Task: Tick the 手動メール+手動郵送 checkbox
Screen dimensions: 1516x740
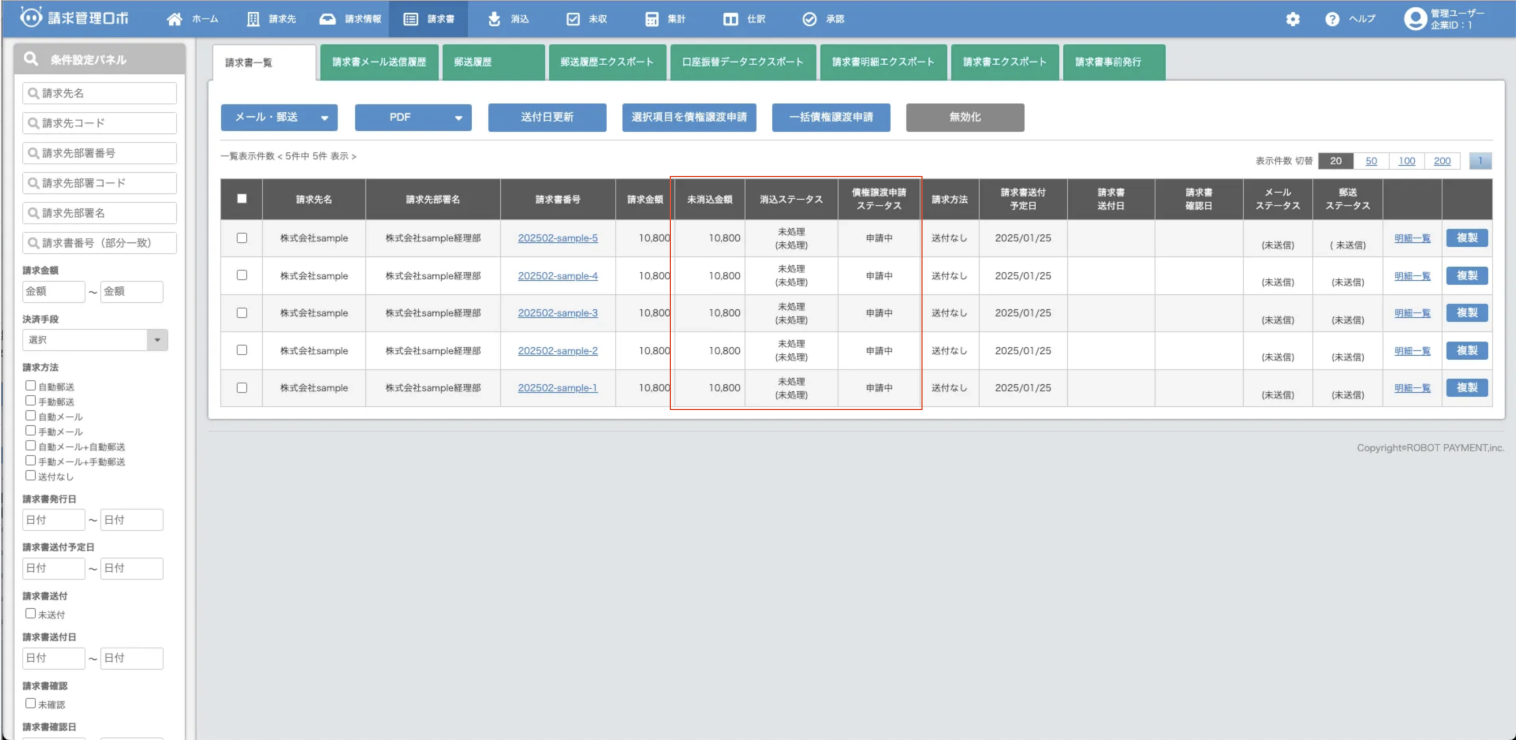Action: point(31,461)
